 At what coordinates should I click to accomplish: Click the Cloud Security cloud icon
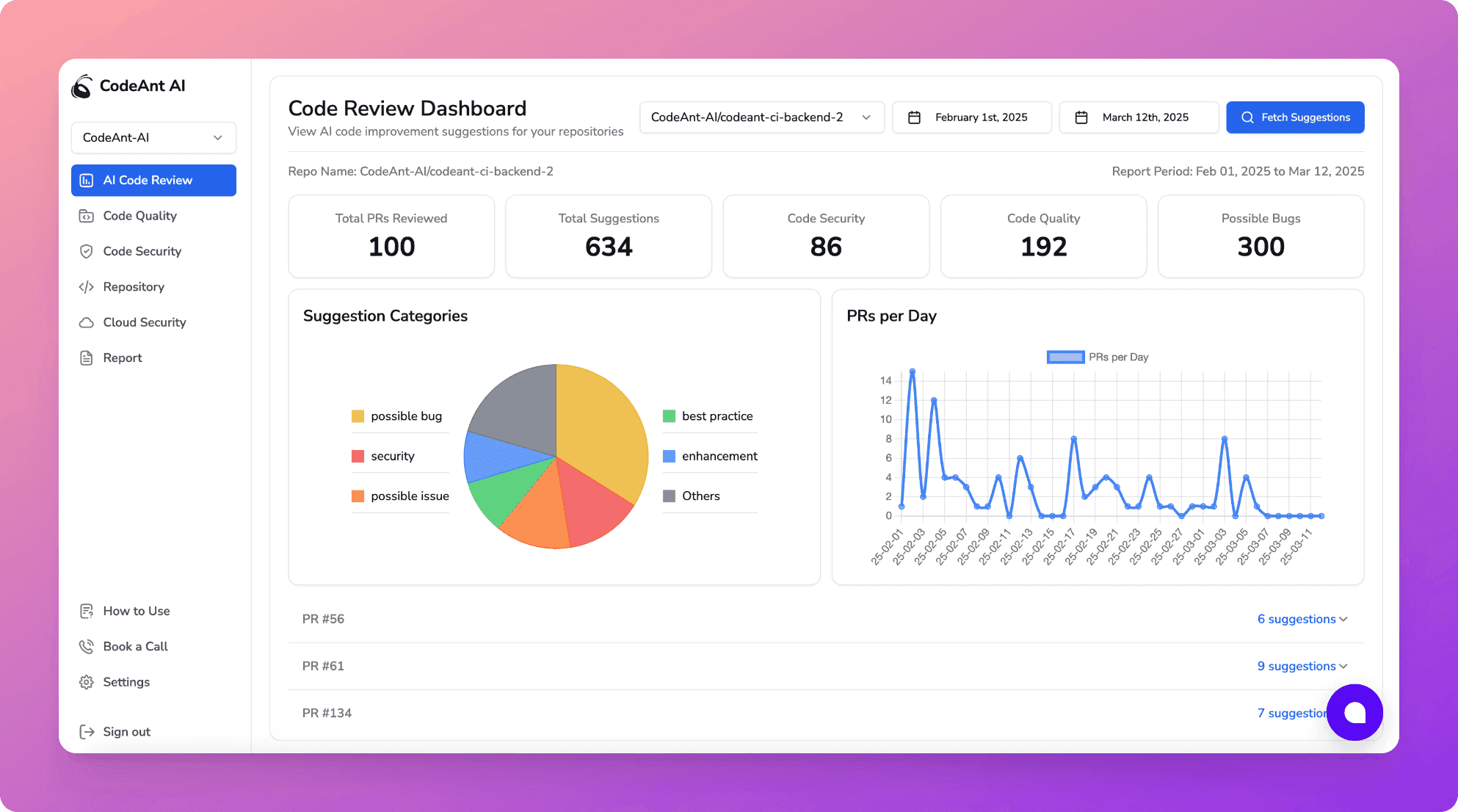pos(86,322)
